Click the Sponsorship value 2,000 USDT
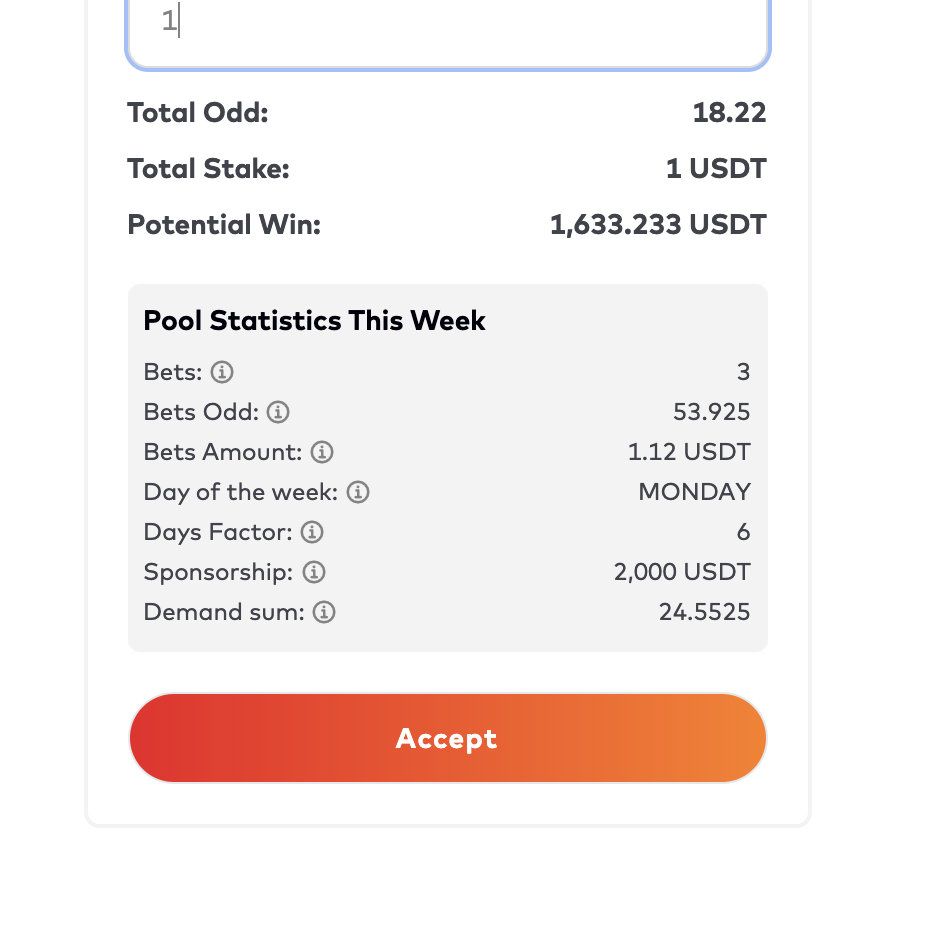This screenshot has width=932, height=936. [x=682, y=572]
